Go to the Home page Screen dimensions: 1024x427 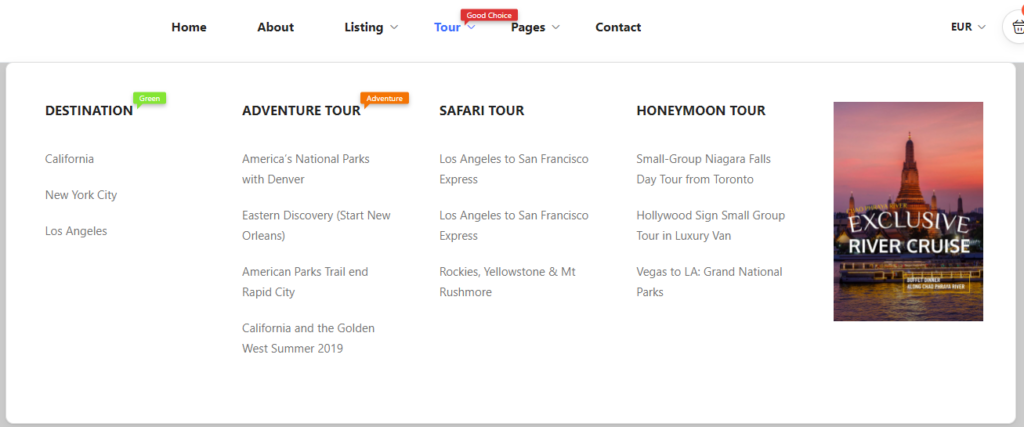point(188,27)
